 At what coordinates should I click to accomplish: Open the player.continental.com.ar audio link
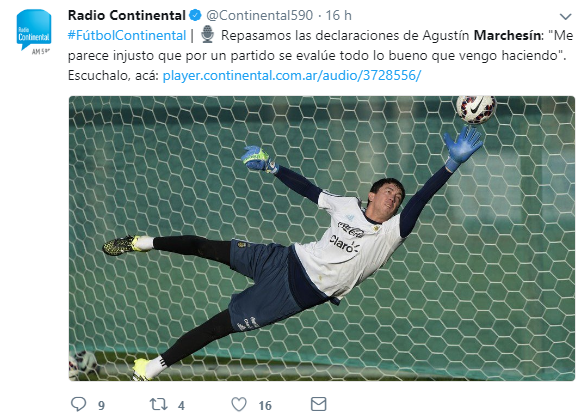click(292, 75)
